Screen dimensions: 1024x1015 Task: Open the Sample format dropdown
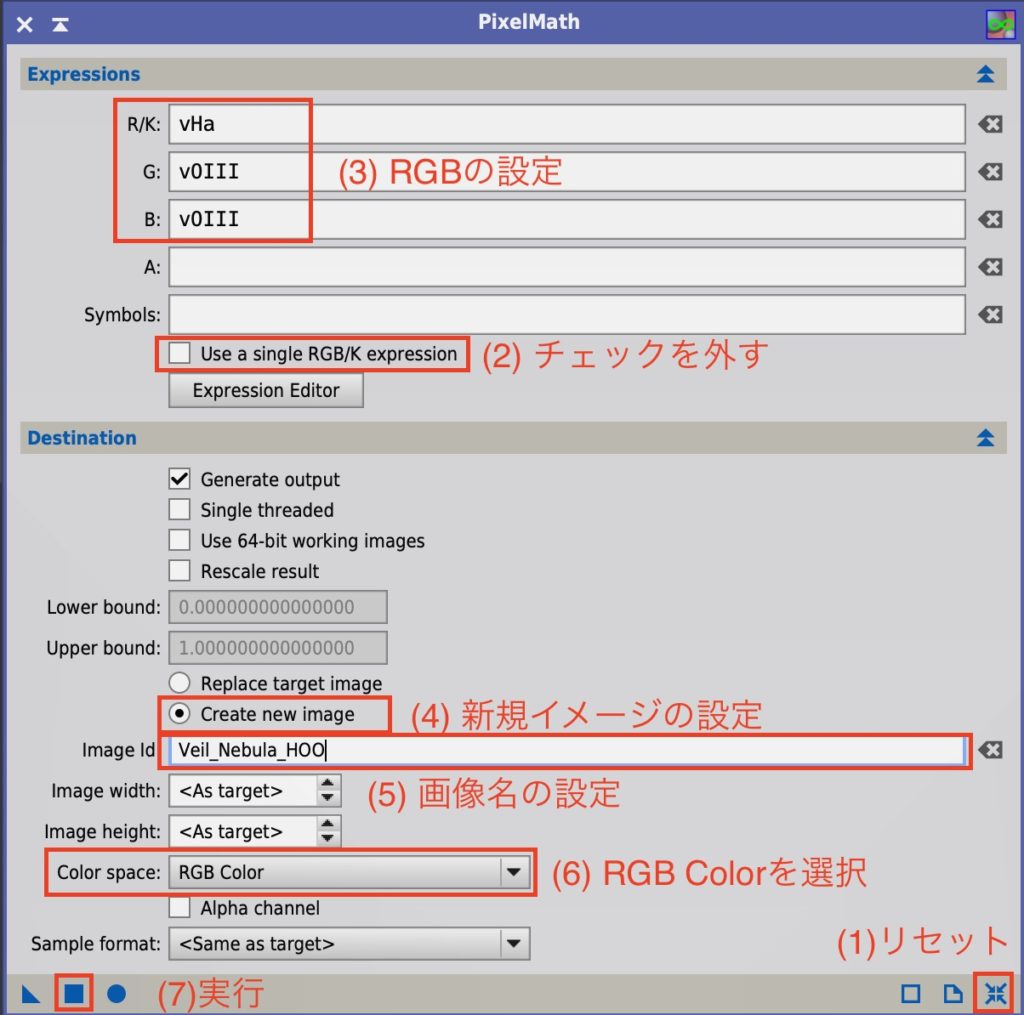click(349, 943)
